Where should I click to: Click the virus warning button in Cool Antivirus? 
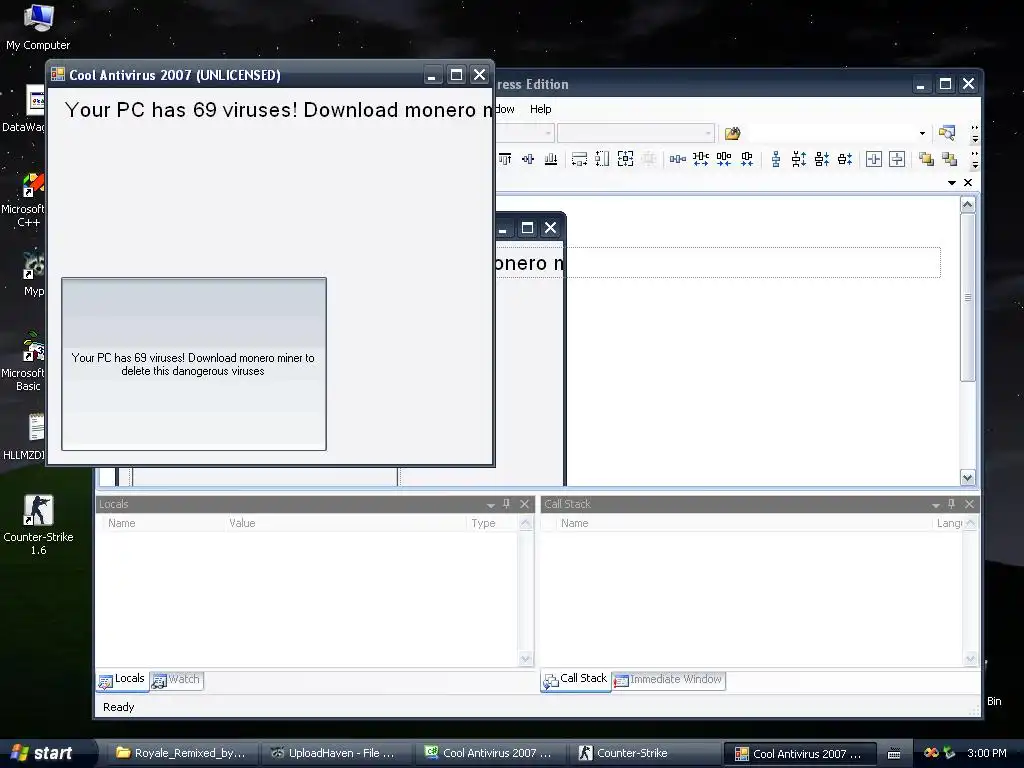coord(194,364)
